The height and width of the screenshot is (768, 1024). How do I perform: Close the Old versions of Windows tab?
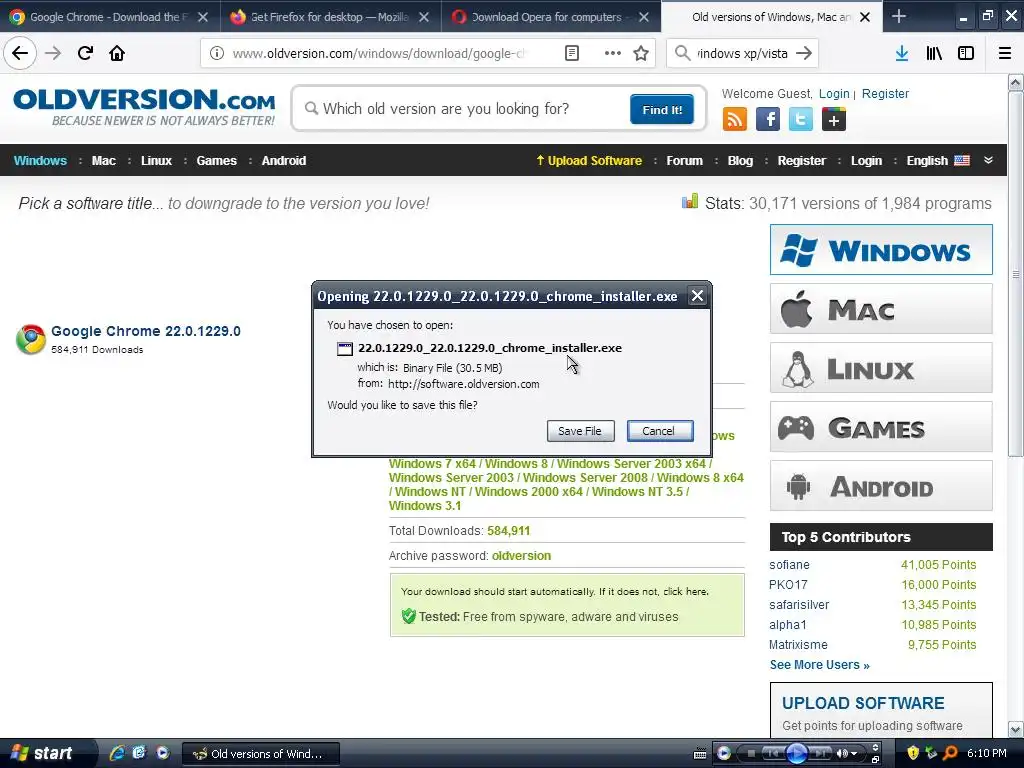tap(865, 17)
